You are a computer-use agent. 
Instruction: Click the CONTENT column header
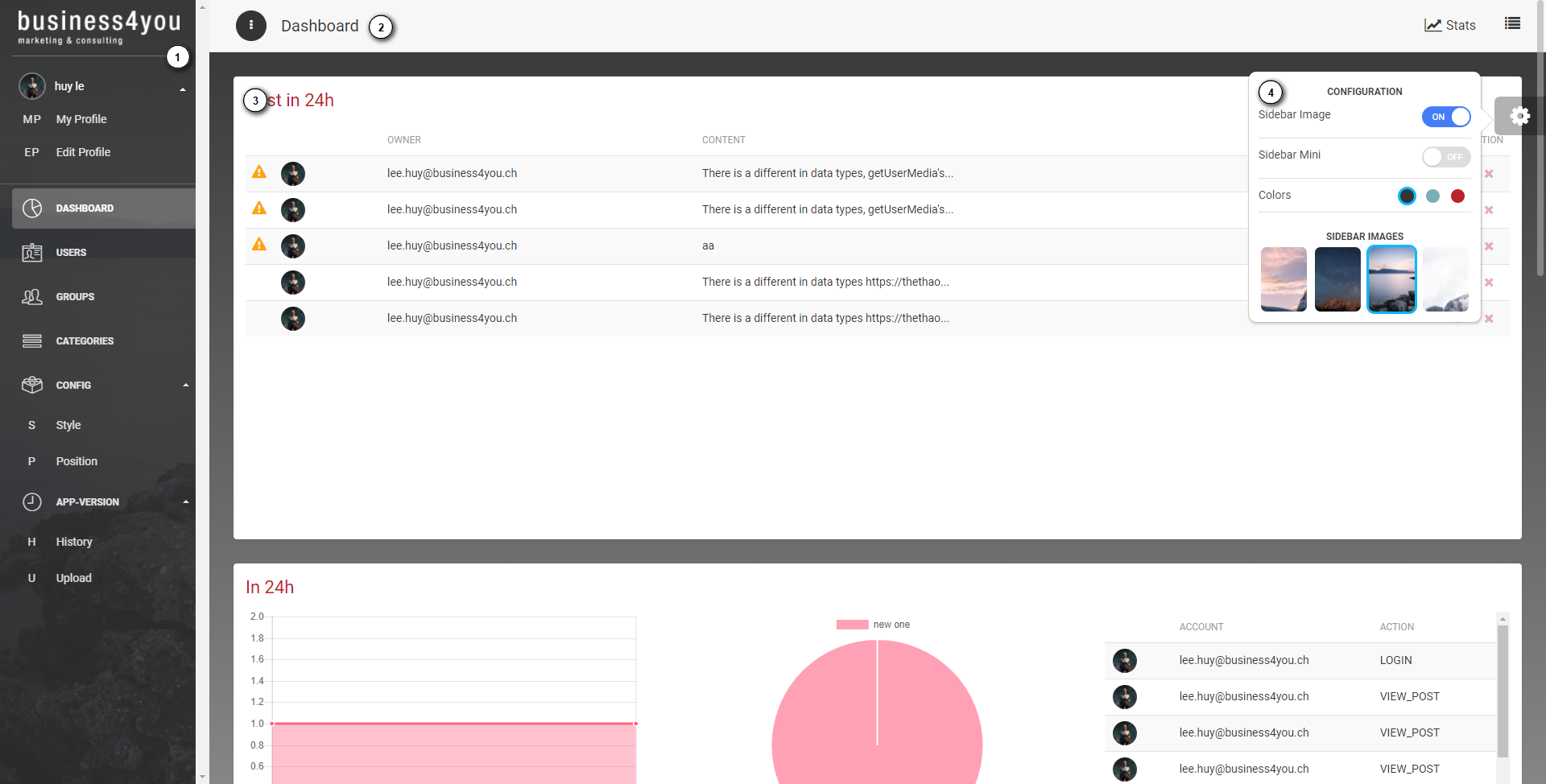pos(724,140)
